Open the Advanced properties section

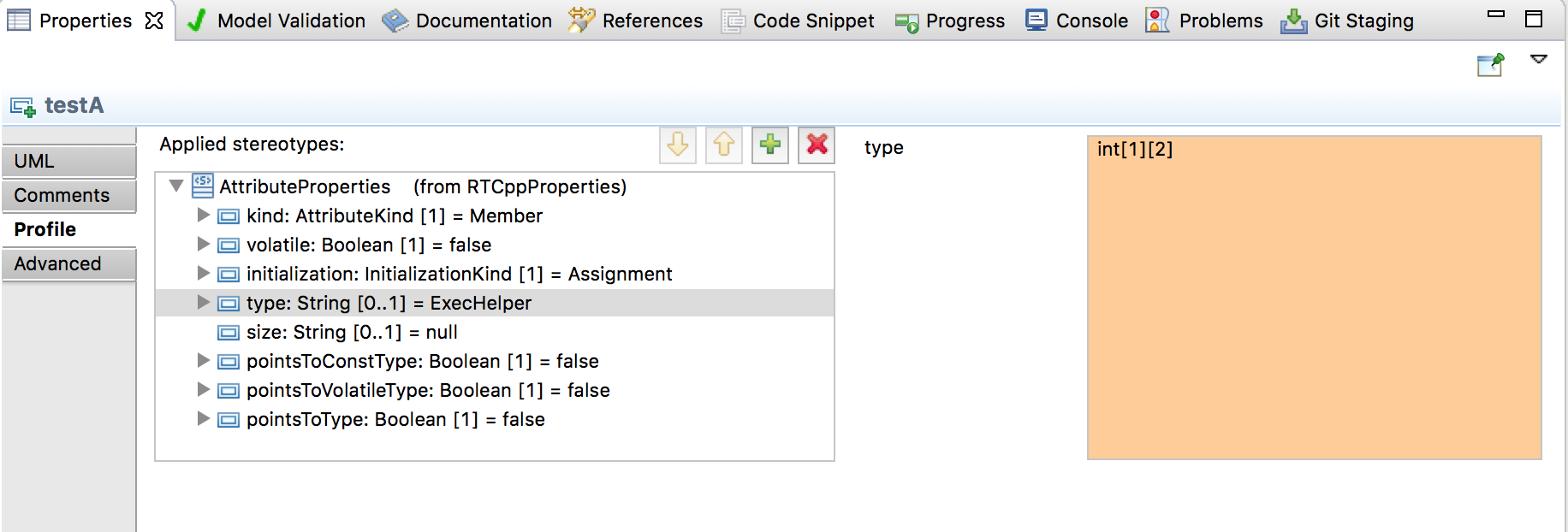coord(68,263)
